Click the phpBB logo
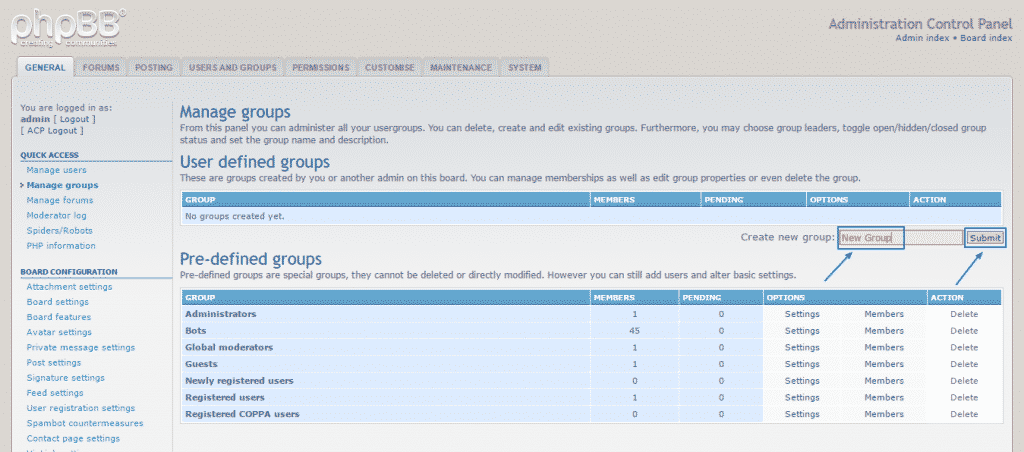1024x452 pixels. click(69, 29)
